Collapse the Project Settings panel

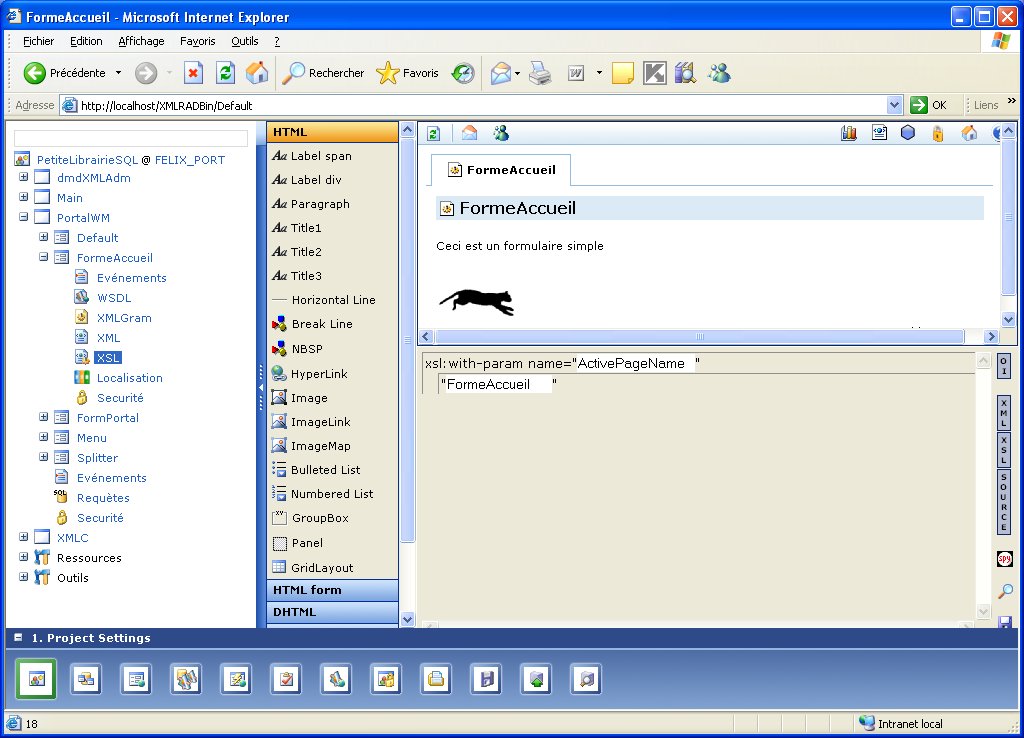pos(18,638)
